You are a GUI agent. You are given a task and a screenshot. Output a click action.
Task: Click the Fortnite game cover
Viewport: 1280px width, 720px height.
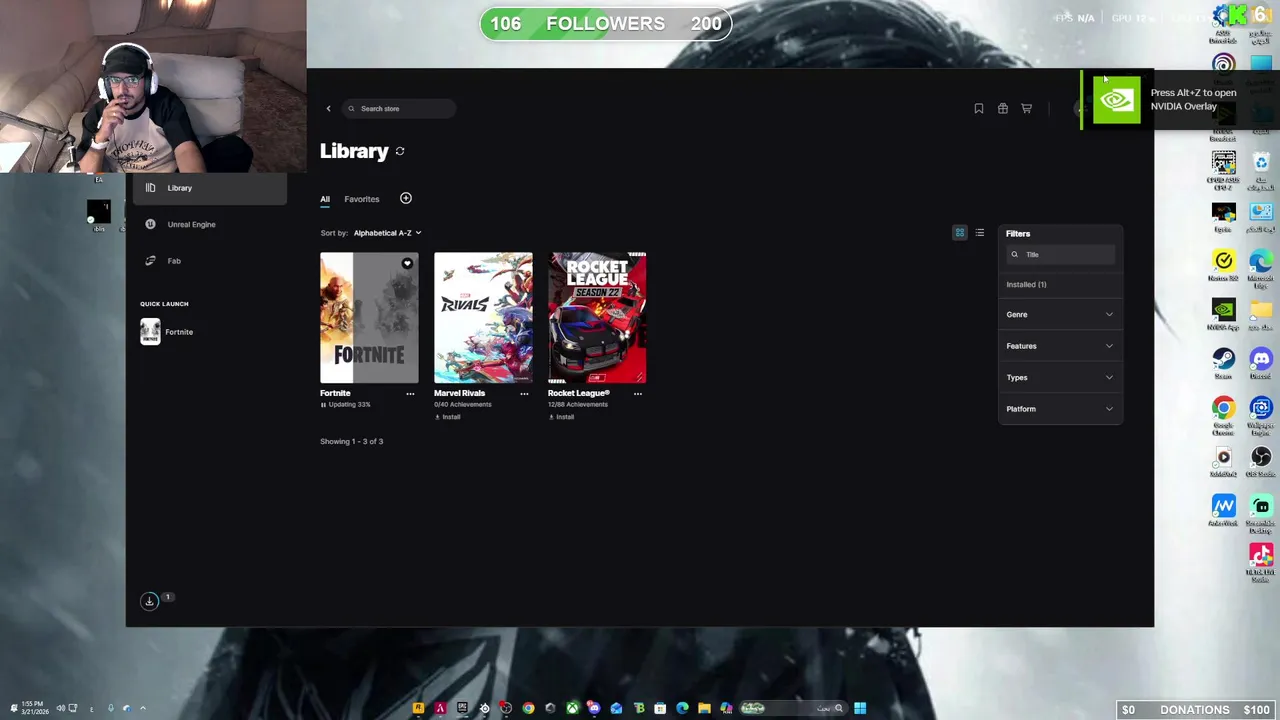coord(369,318)
